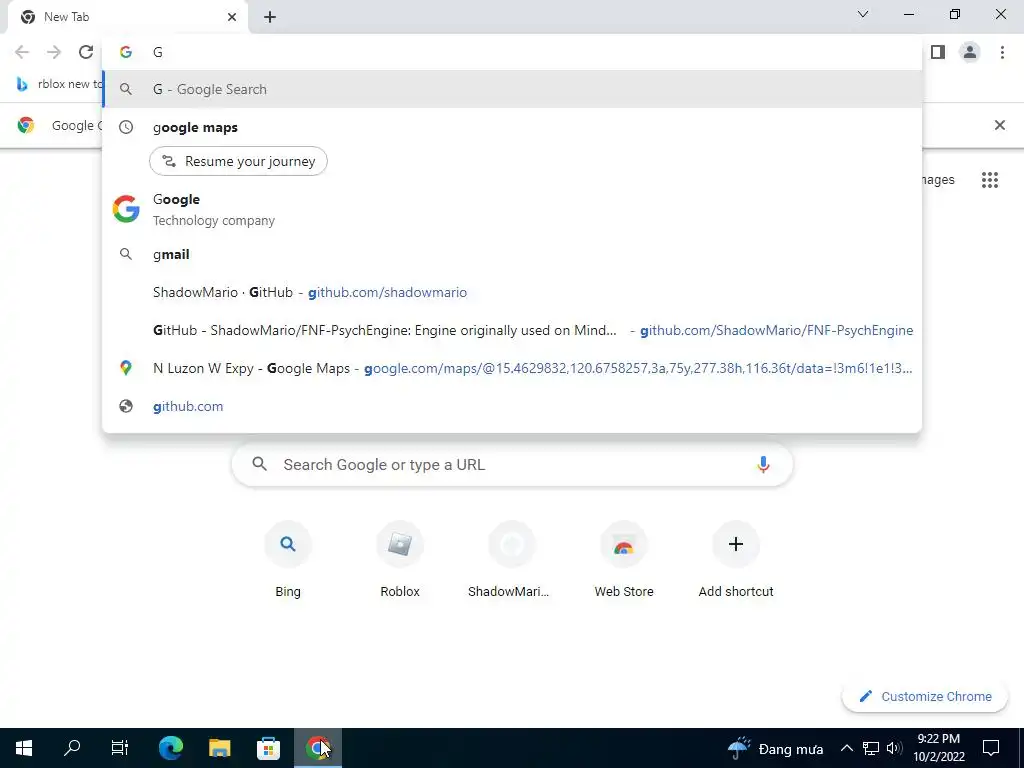
Task: Choose 'google maps' history suggestion
Action: click(512, 127)
